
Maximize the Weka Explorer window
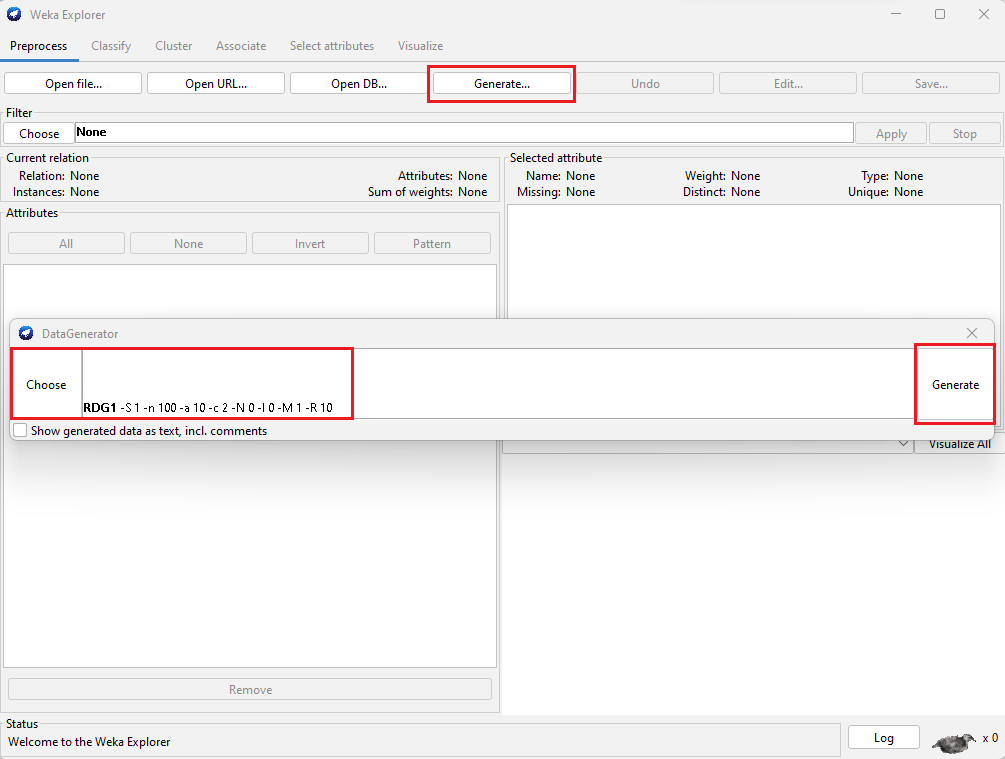point(940,14)
